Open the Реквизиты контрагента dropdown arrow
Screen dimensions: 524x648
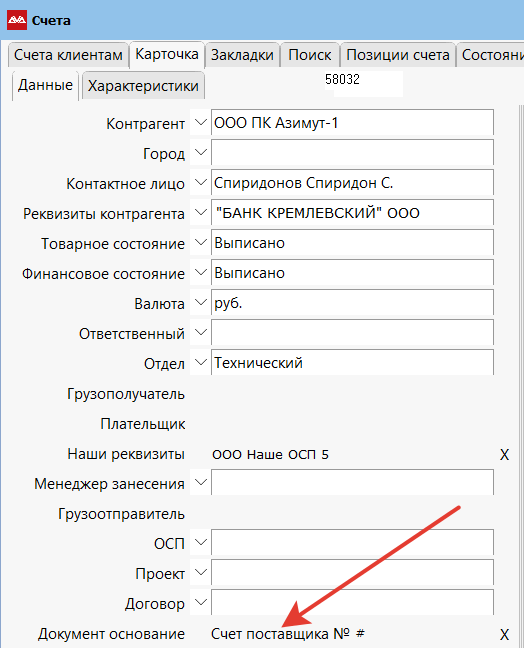[x=200, y=212]
